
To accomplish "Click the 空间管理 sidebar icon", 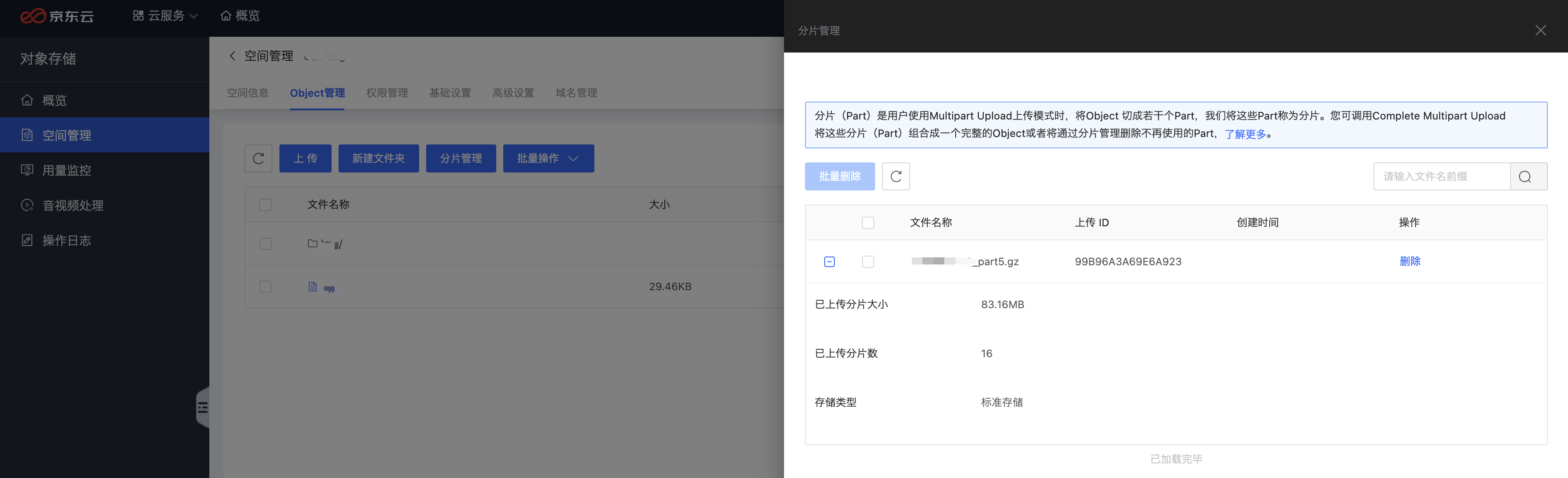I will [x=28, y=135].
